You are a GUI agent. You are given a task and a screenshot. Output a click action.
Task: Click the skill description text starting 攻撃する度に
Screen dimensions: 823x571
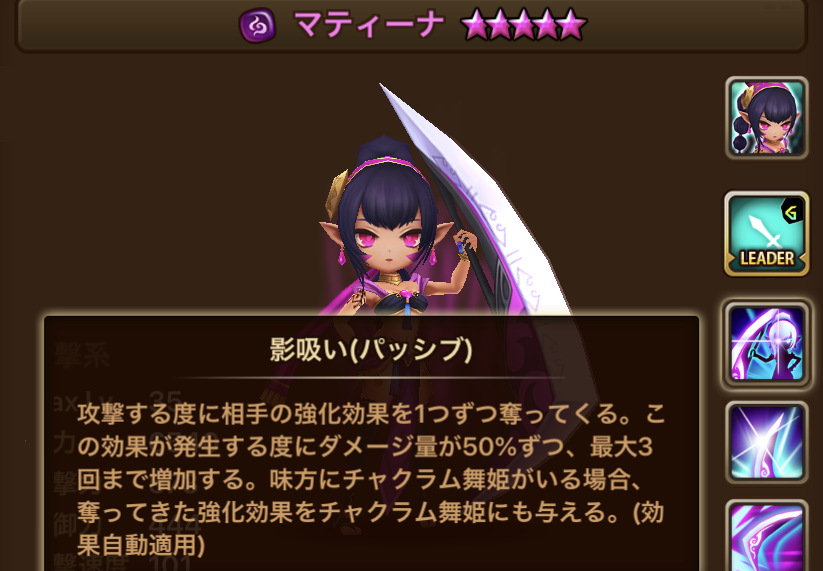tap(371, 479)
